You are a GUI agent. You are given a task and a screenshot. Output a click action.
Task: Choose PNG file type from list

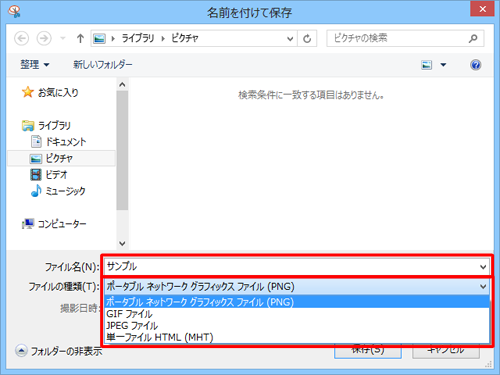pyautogui.click(x=297, y=302)
